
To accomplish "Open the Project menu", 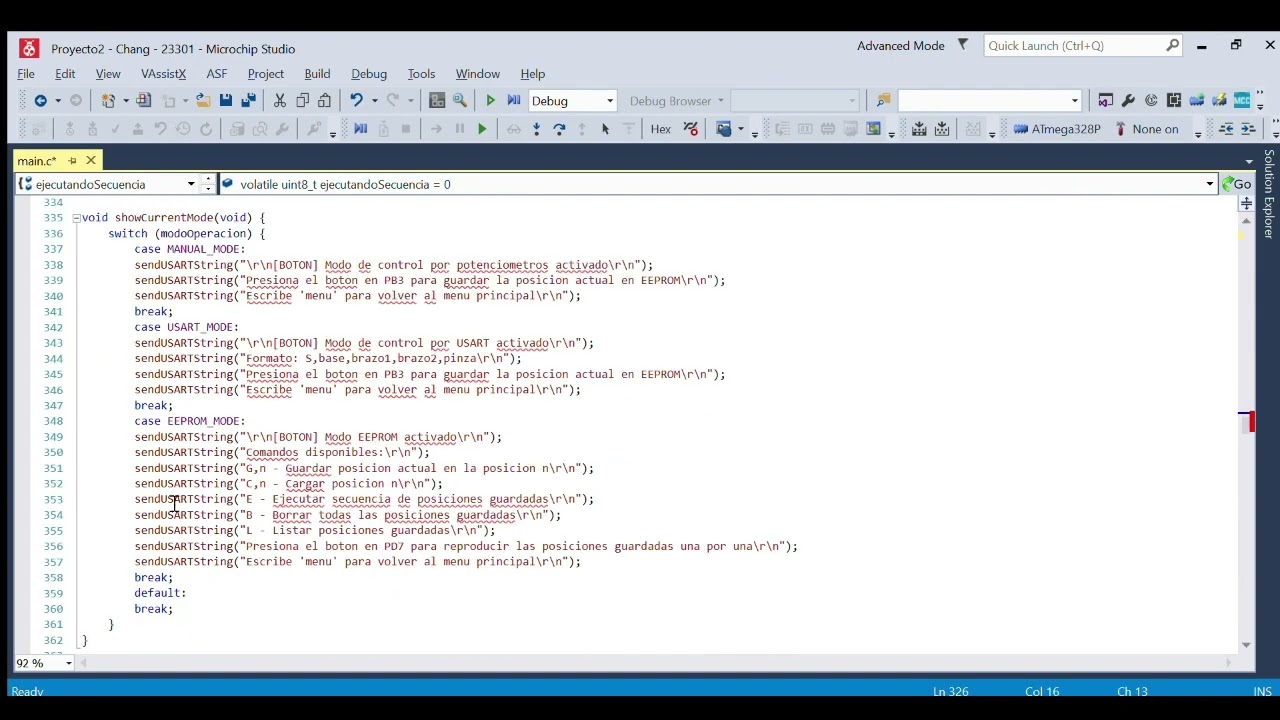I will tap(266, 74).
